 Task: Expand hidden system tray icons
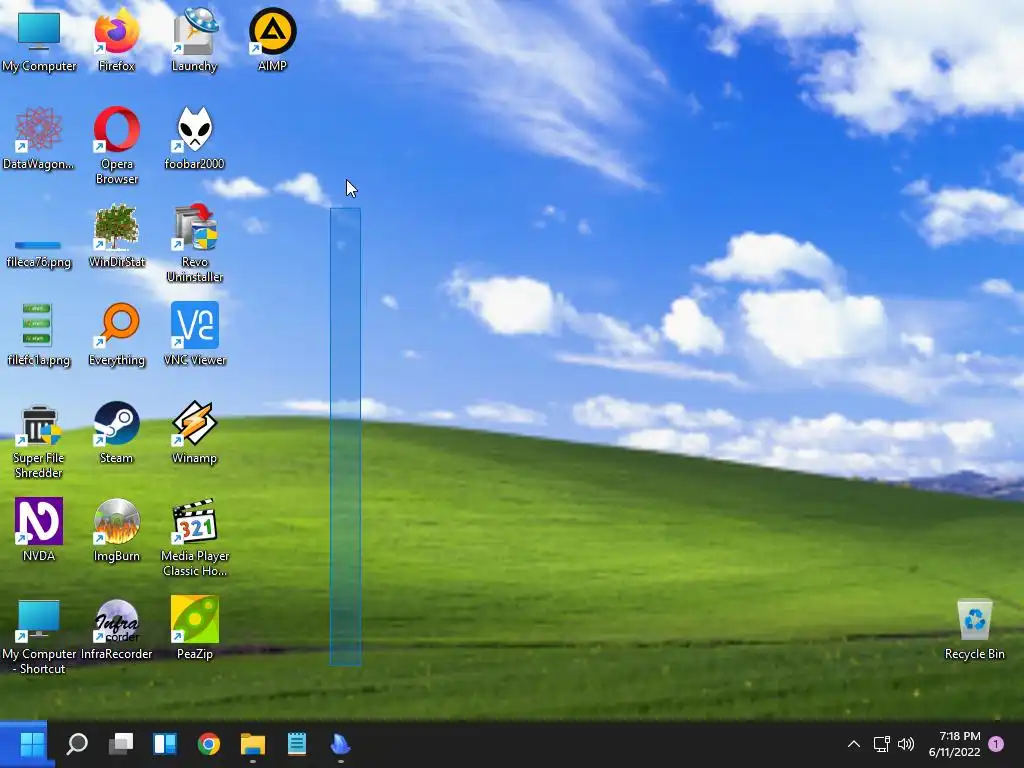[x=854, y=744]
